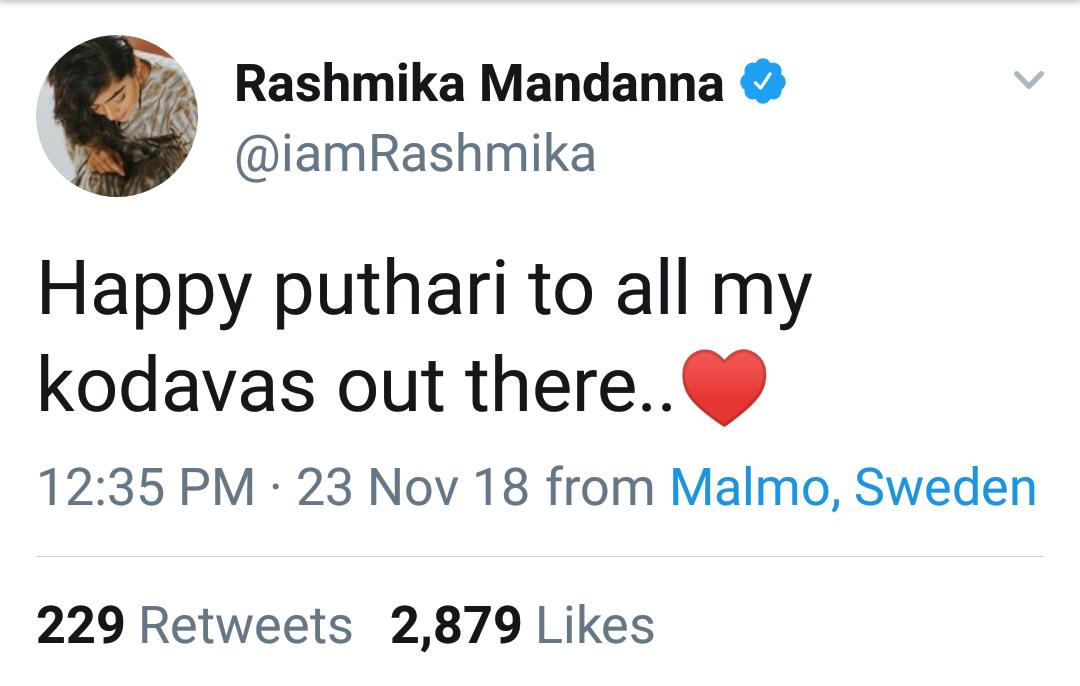Screen dimensions: 1080x686
Task: Click the 23 Nov 18 date
Action: pos(415,488)
